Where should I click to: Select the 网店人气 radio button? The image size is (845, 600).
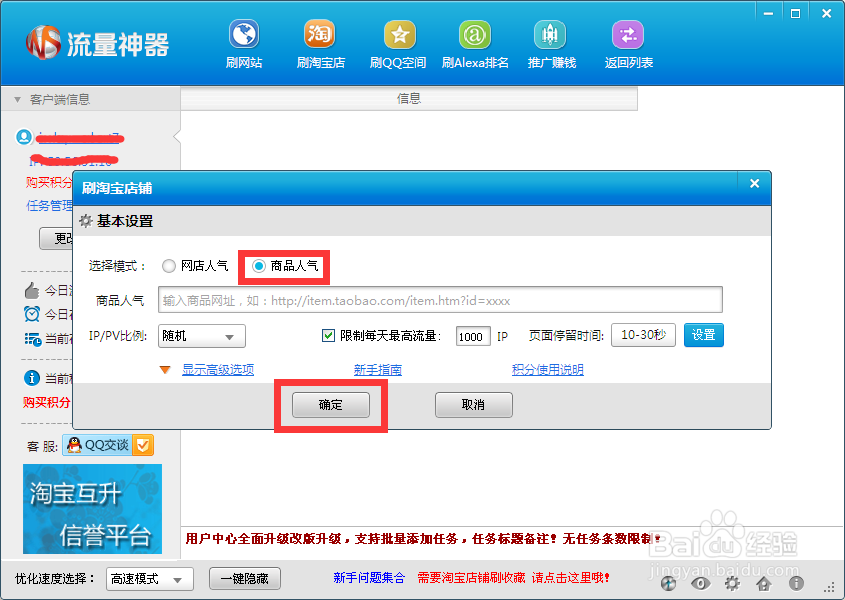pyautogui.click(x=169, y=266)
